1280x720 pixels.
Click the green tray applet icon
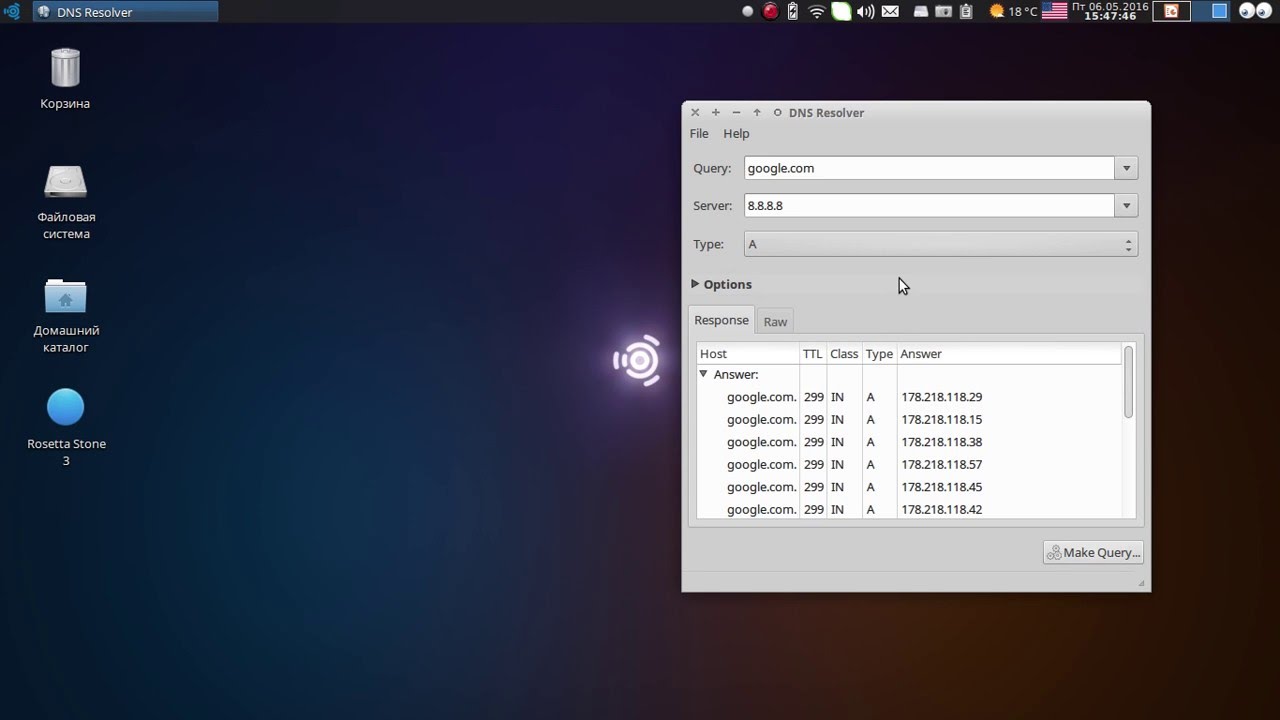[842, 12]
